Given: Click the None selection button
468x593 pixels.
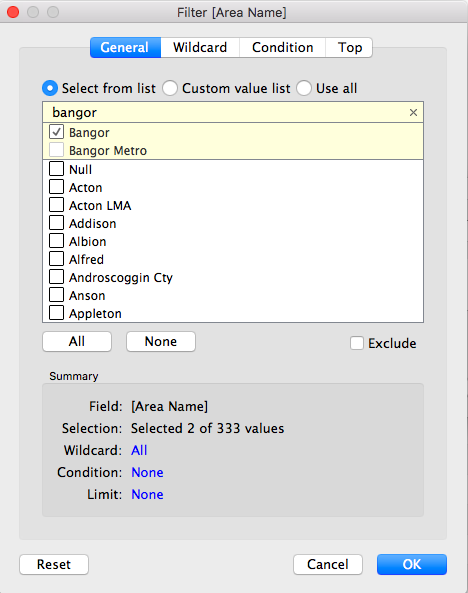Looking at the screenshot, I should [161, 342].
